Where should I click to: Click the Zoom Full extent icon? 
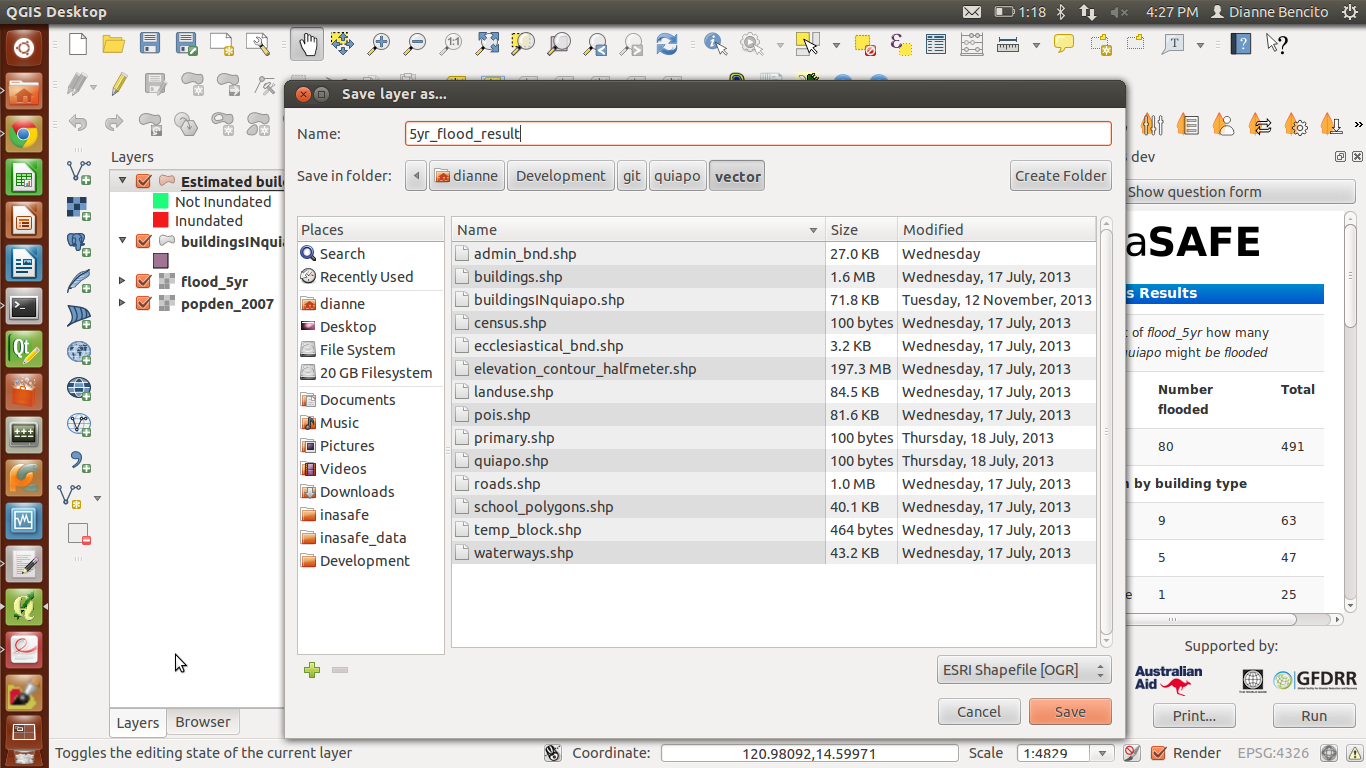tap(487, 44)
